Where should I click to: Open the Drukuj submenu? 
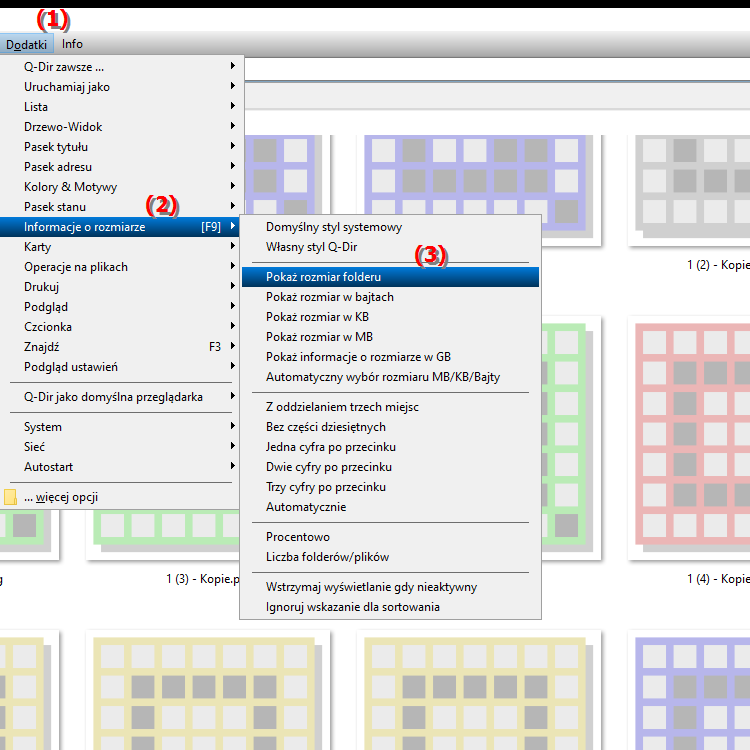[122, 287]
